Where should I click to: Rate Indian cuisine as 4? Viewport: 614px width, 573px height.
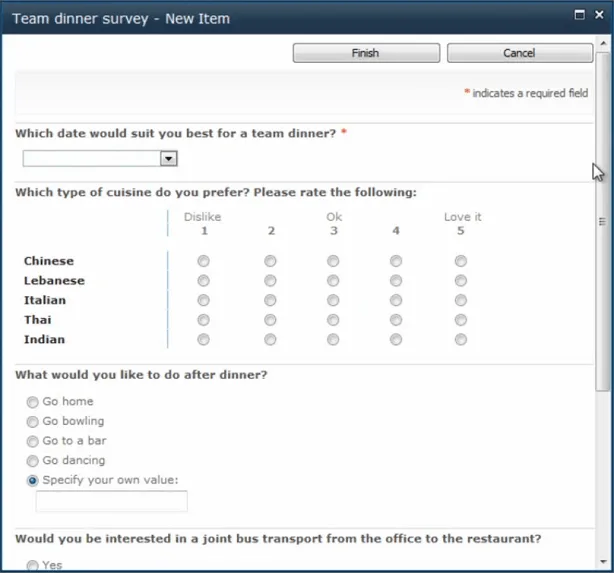[396, 339]
